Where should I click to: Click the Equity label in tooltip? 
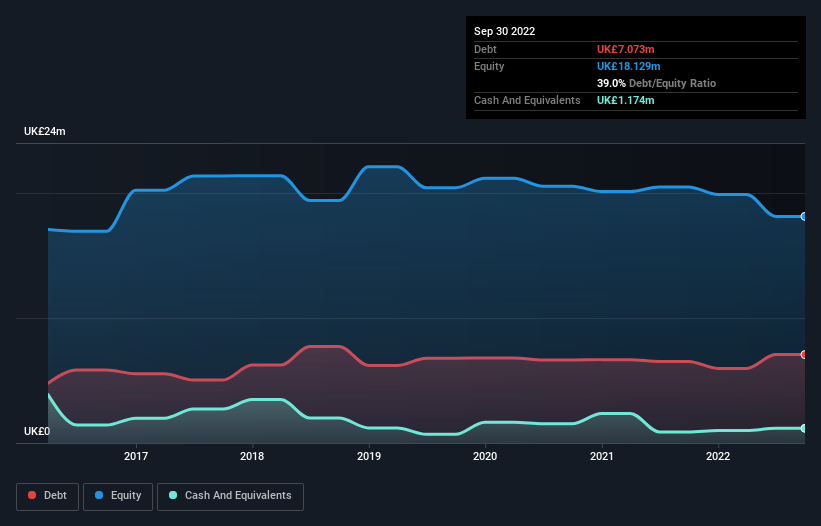489,66
